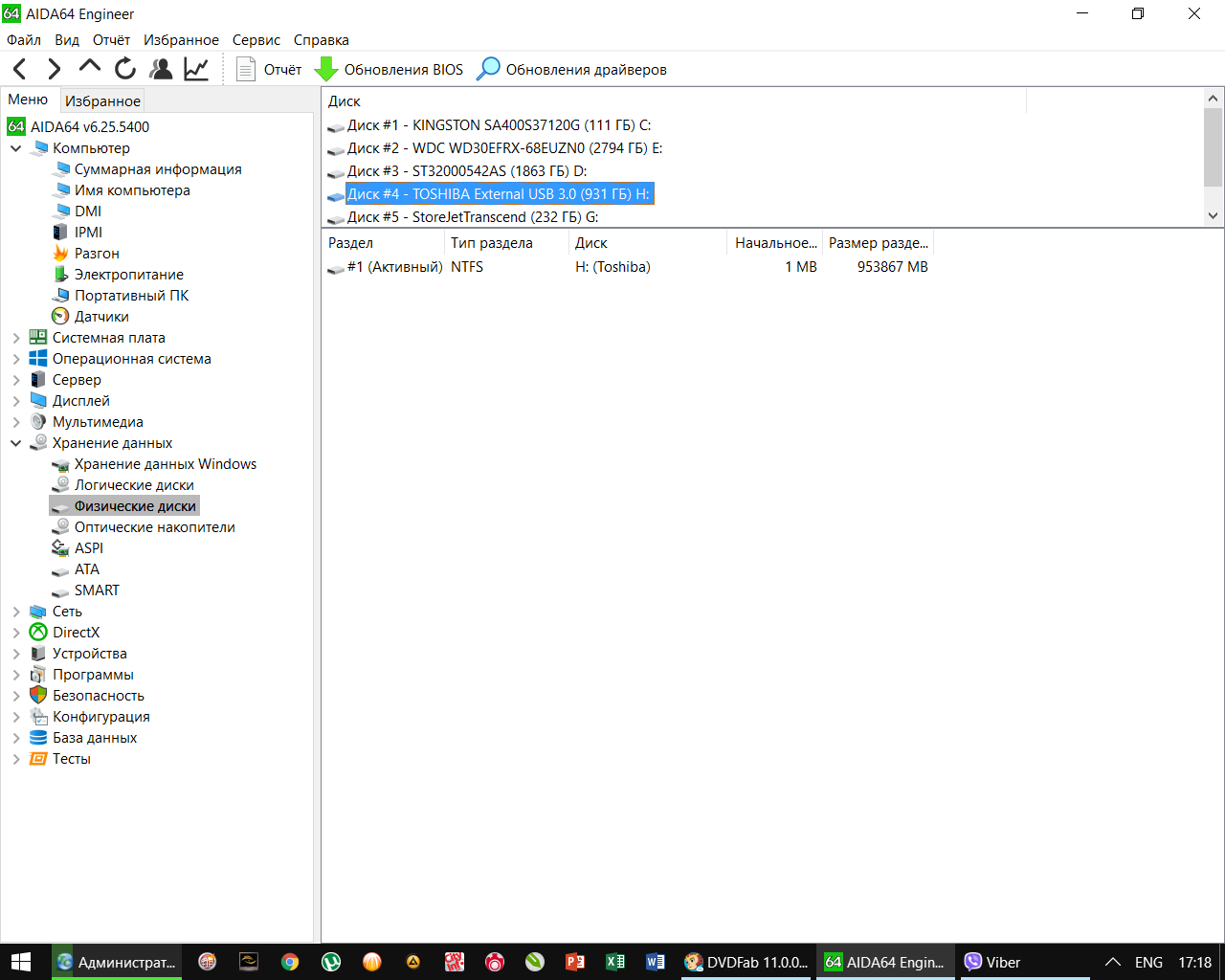This screenshot has width=1225, height=980.
Task: Open the Вид menu
Action: [x=67, y=40]
